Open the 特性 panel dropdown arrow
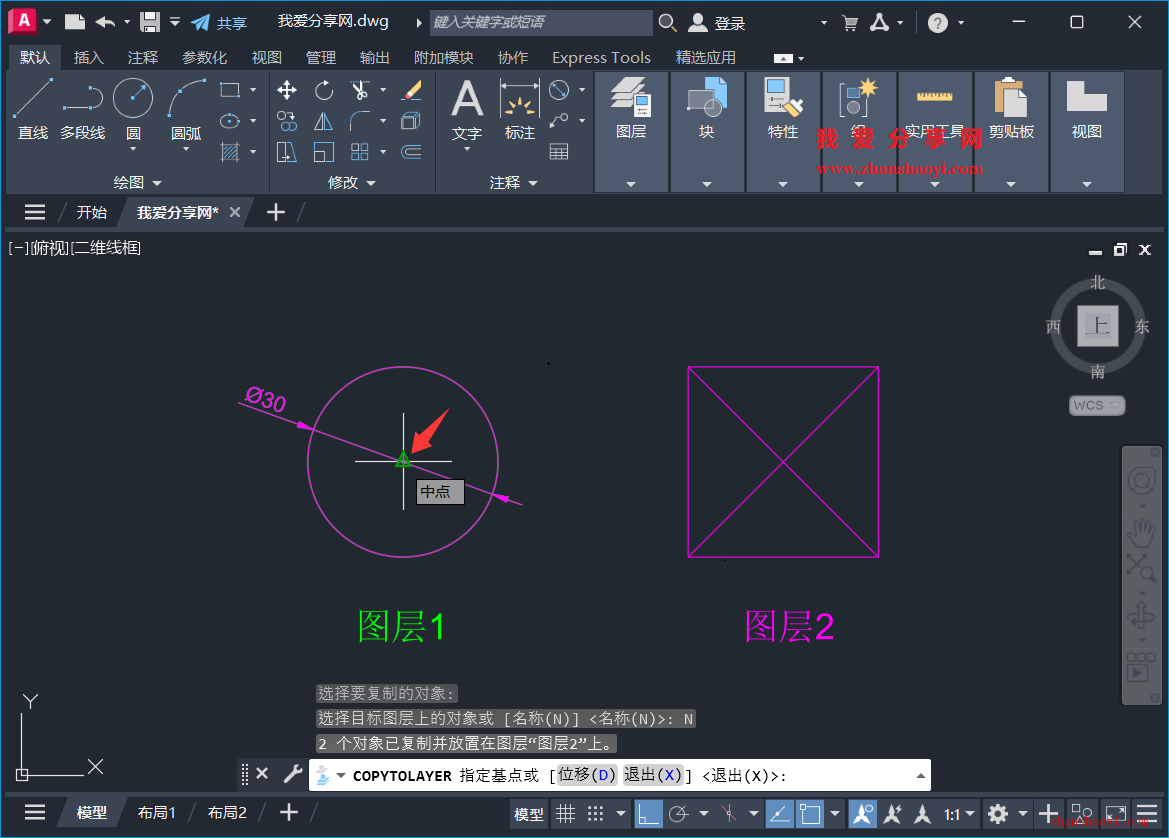Image resolution: width=1169 pixels, height=838 pixels. coord(783,184)
